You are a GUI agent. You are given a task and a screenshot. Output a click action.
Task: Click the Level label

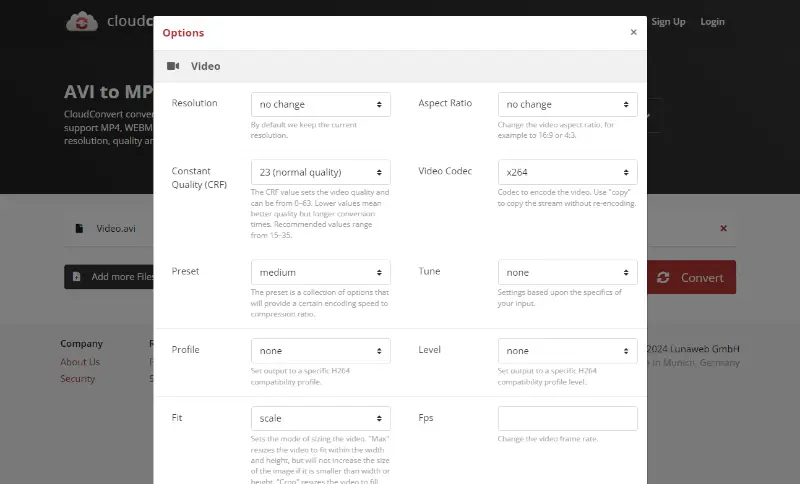[x=429, y=350]
